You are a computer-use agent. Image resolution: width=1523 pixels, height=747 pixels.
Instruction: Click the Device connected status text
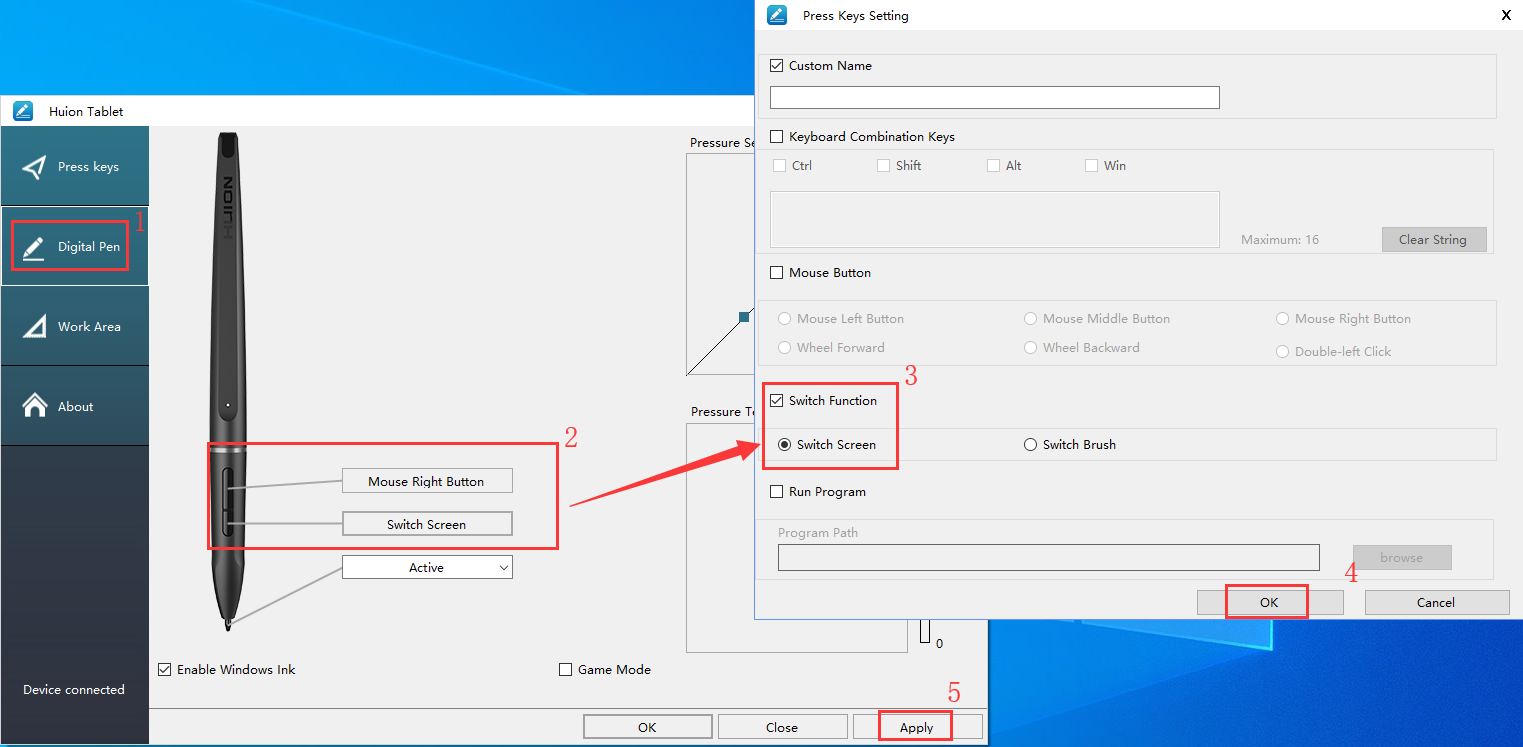74,690
